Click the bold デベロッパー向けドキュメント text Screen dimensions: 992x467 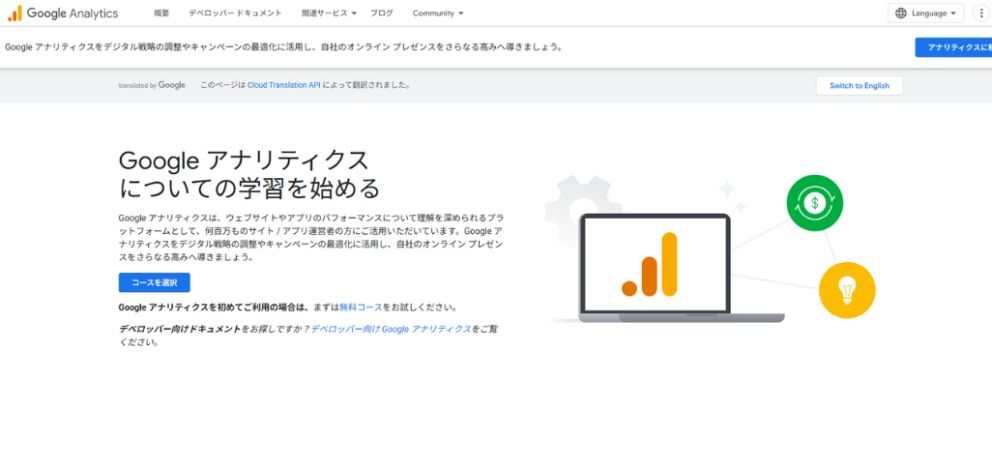[x=180, y=329]
